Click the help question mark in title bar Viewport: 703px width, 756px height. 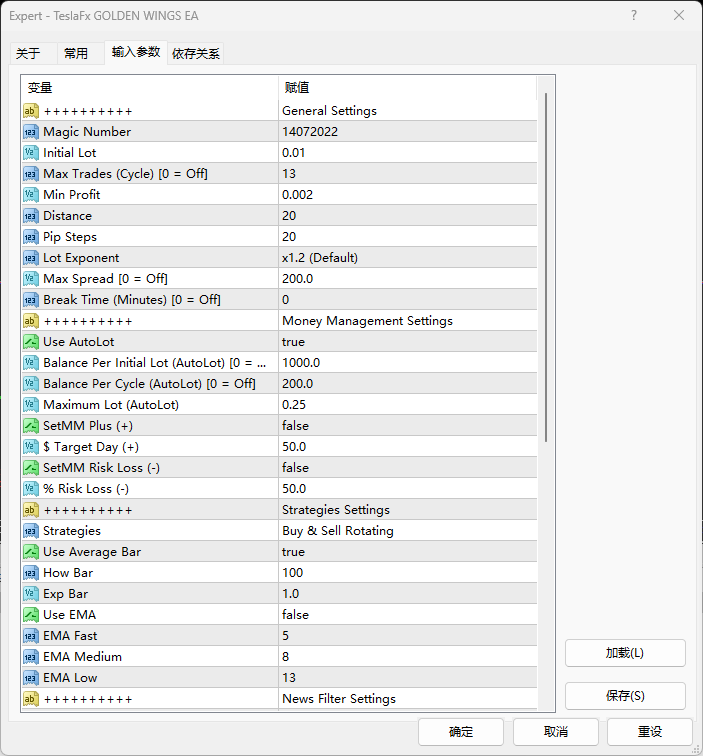634,15
